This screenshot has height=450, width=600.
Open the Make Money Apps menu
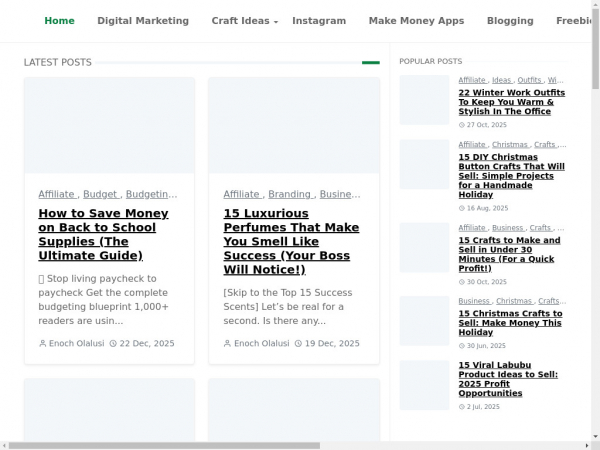[x=416, y=21]
